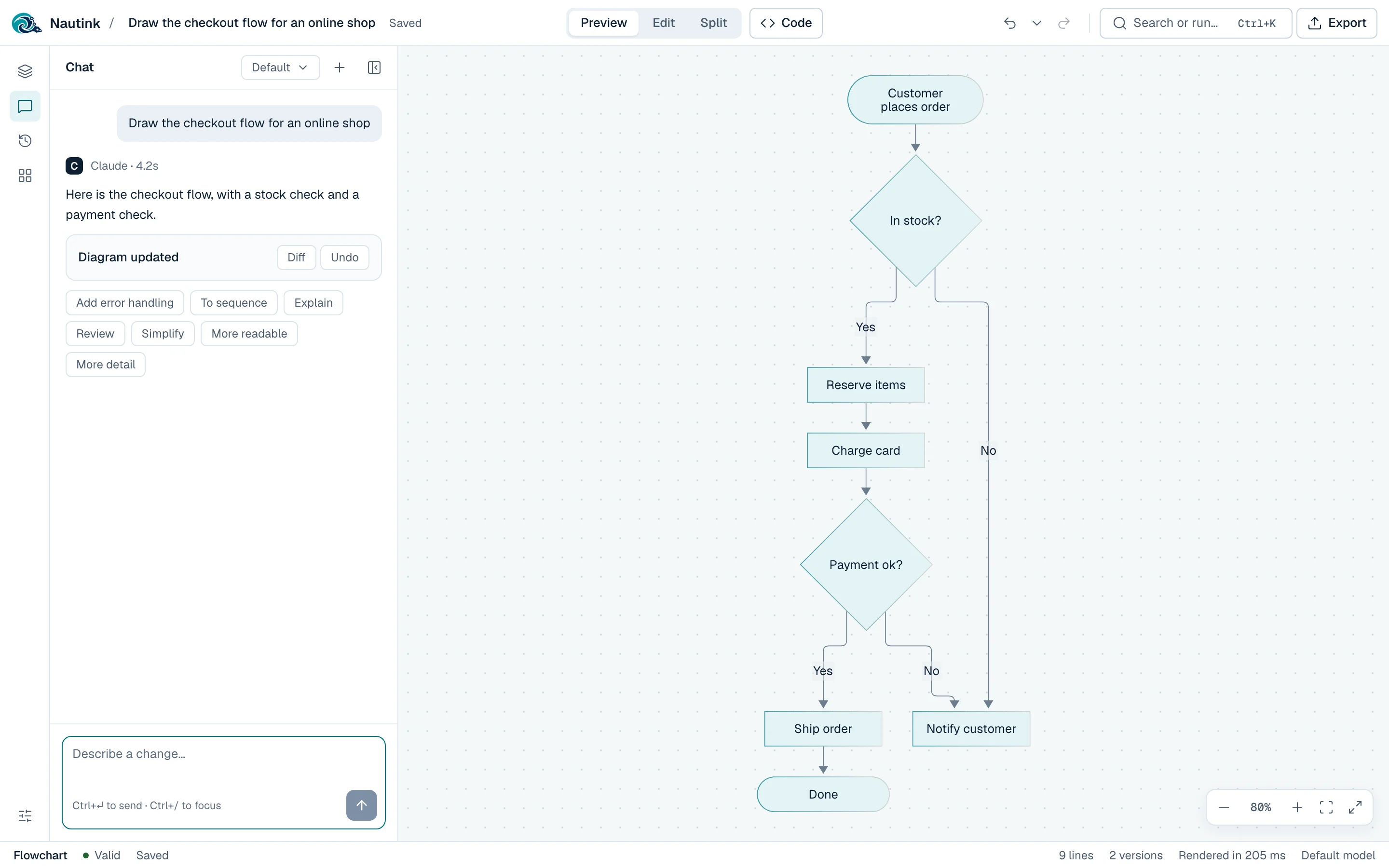Click the Nautink breadcrumb name
Screen dimensions: 1389x868
[x=75, y=23]
